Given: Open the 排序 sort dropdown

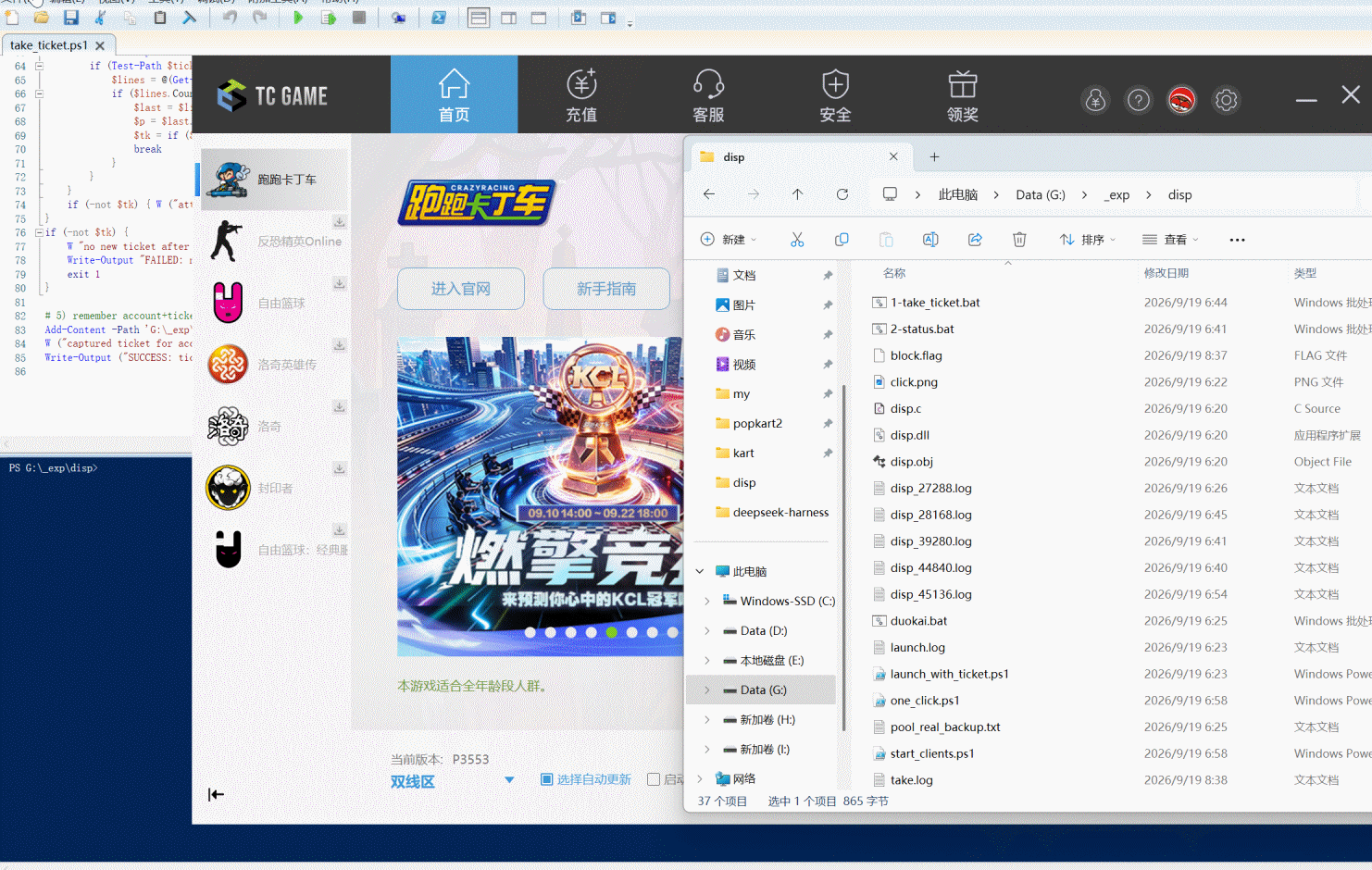Looking at the screenshot, I should (x=1088, y=240).
